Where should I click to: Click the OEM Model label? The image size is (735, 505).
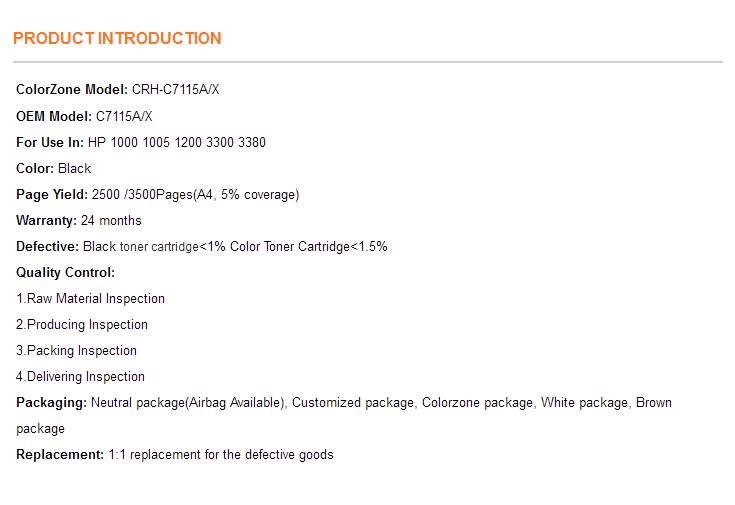pyautogui.click(x=54, y=116)
